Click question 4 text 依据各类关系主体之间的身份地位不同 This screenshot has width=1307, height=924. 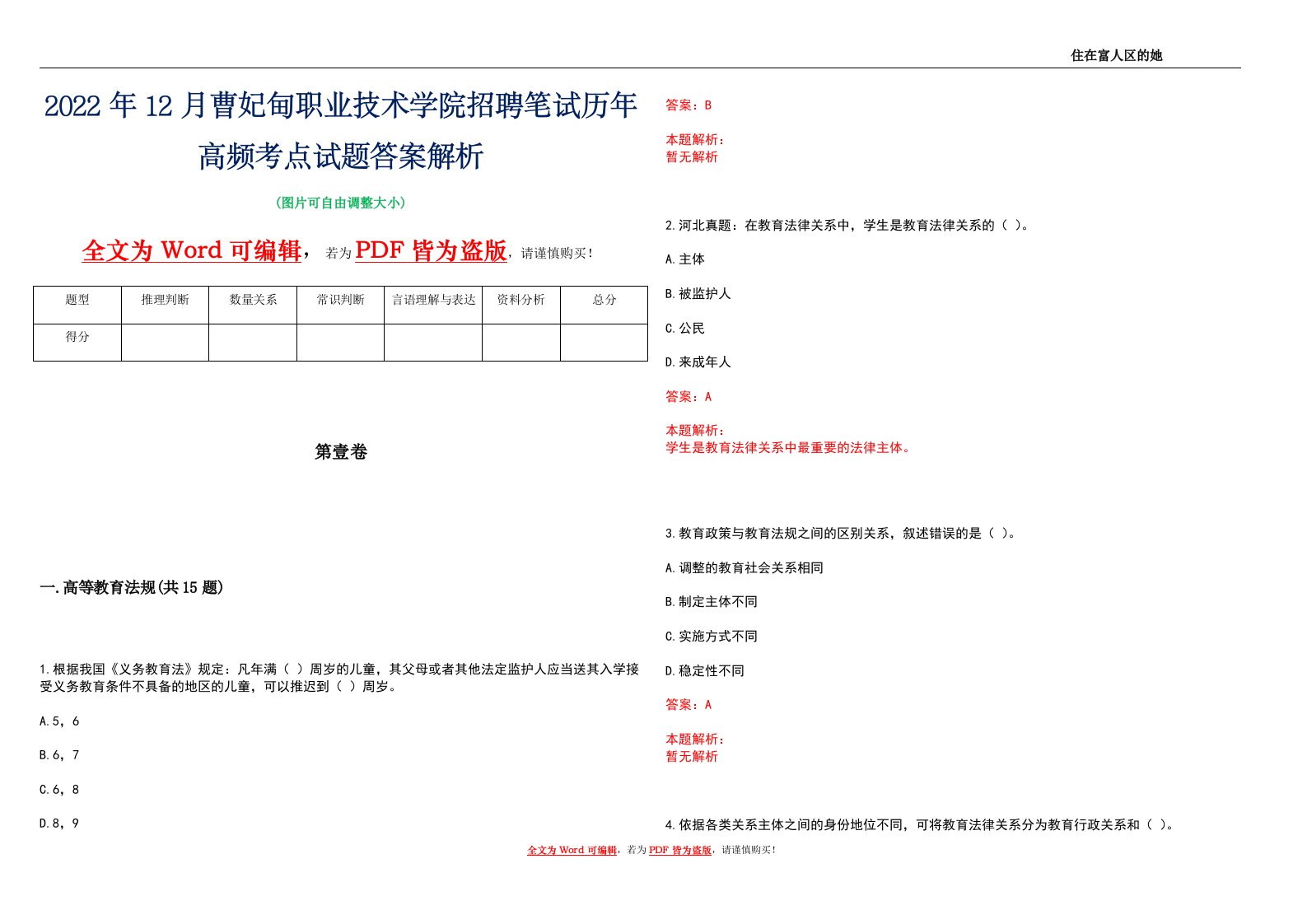click(x=920, y=824)
